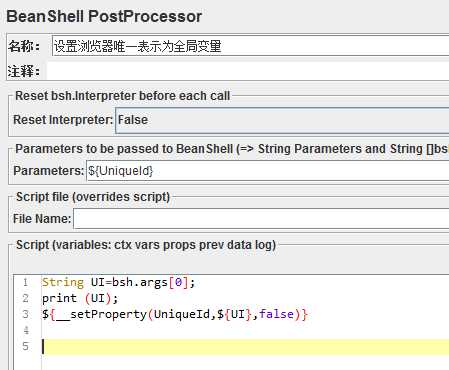Viewport: 449px width, 370px height.
Task: Click line number 1 in the gutter
Action: tap(25, 283)
